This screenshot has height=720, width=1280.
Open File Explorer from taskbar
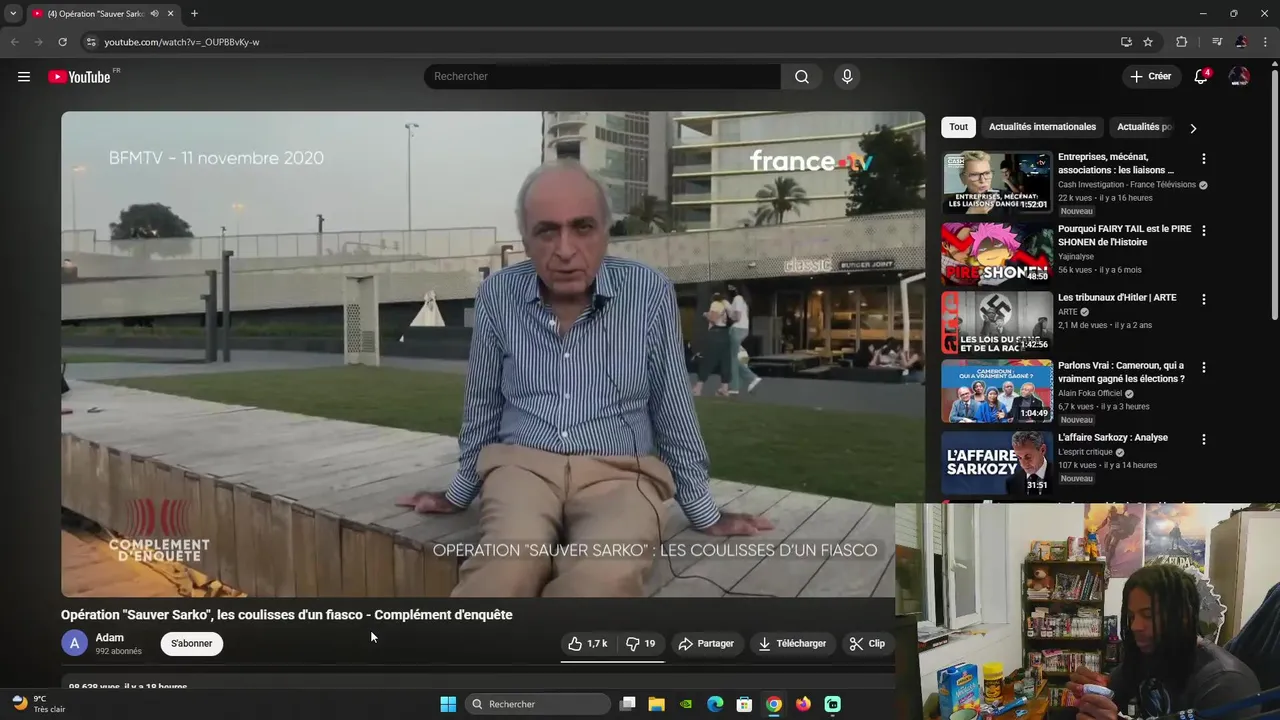(656, 704)
